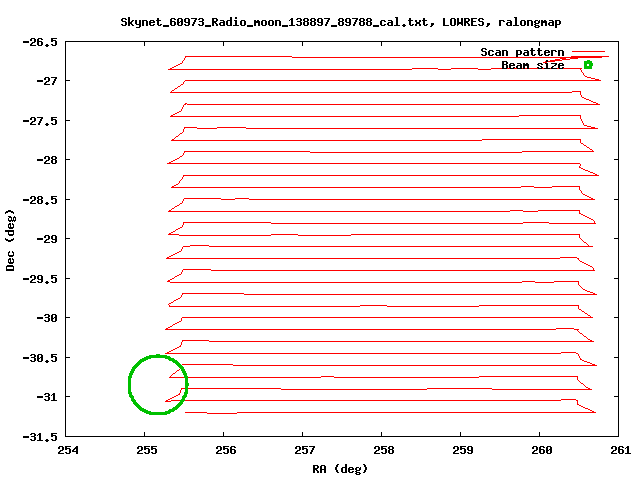Select the Beam size legend label
The width and height of the screenshot is (640, 480).
(x=532, y=65)
